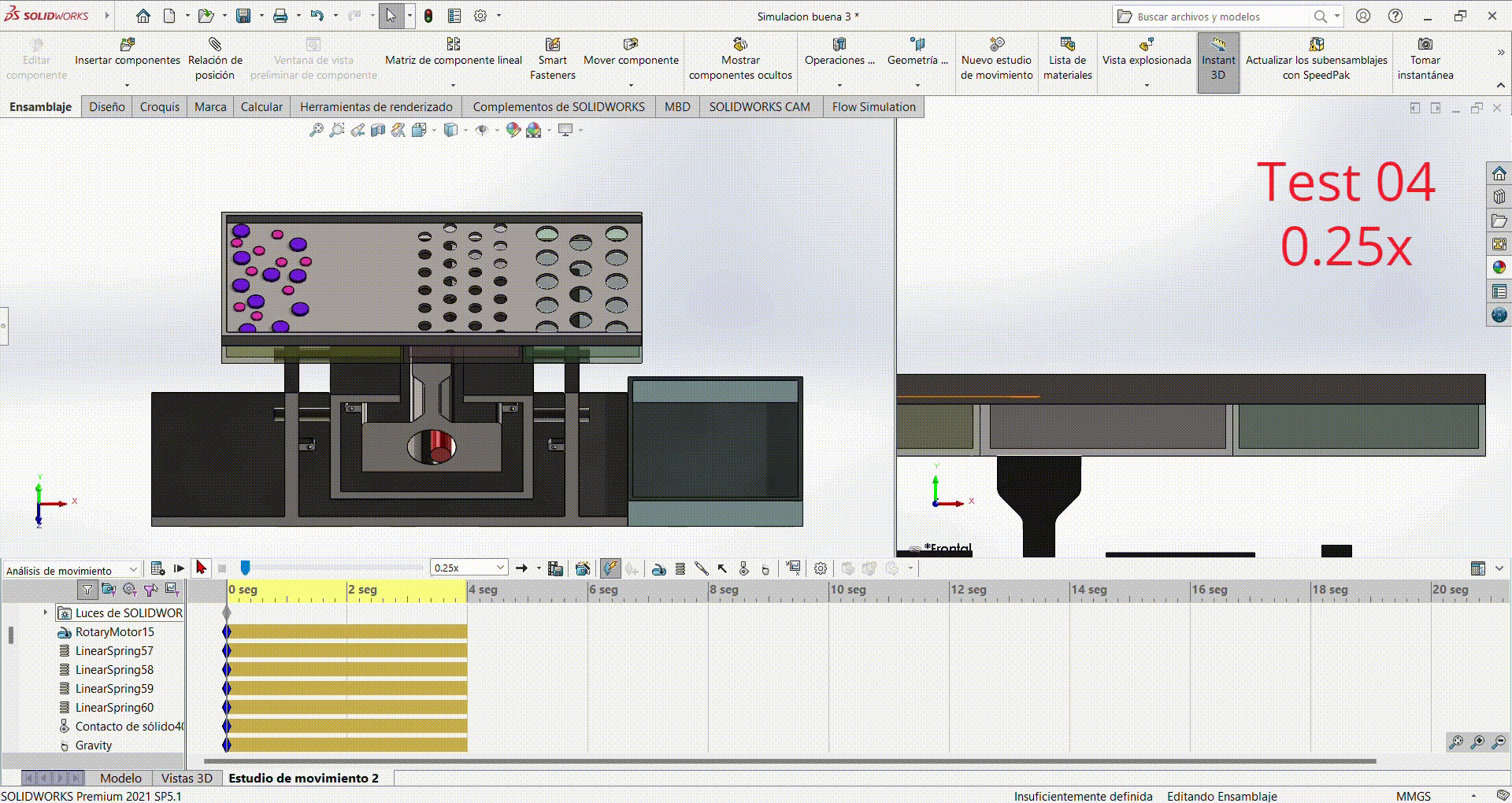This screenshot has height=803, width=1512.
Task: Open the Display Style dropdown arrow
Action: (x=465, y=130)
